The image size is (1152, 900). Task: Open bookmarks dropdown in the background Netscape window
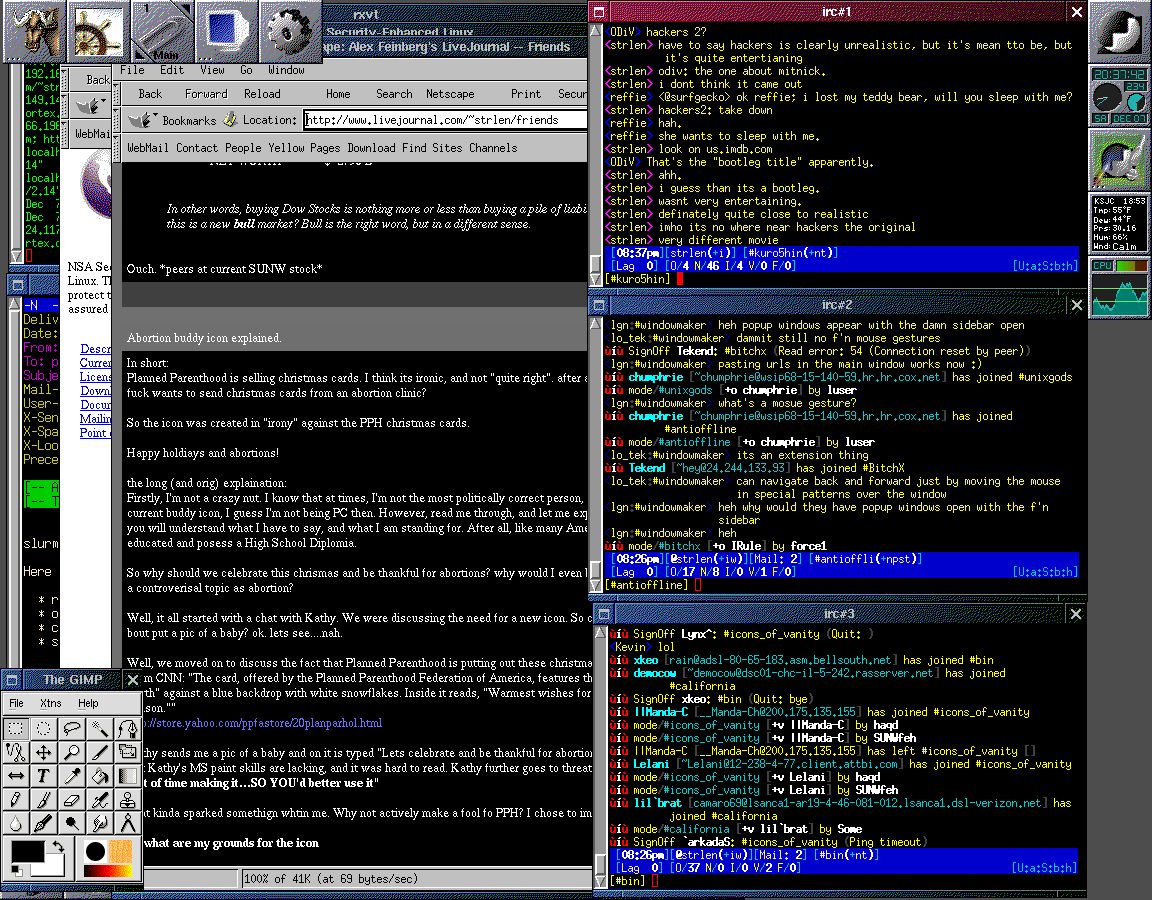click(90, 106)
